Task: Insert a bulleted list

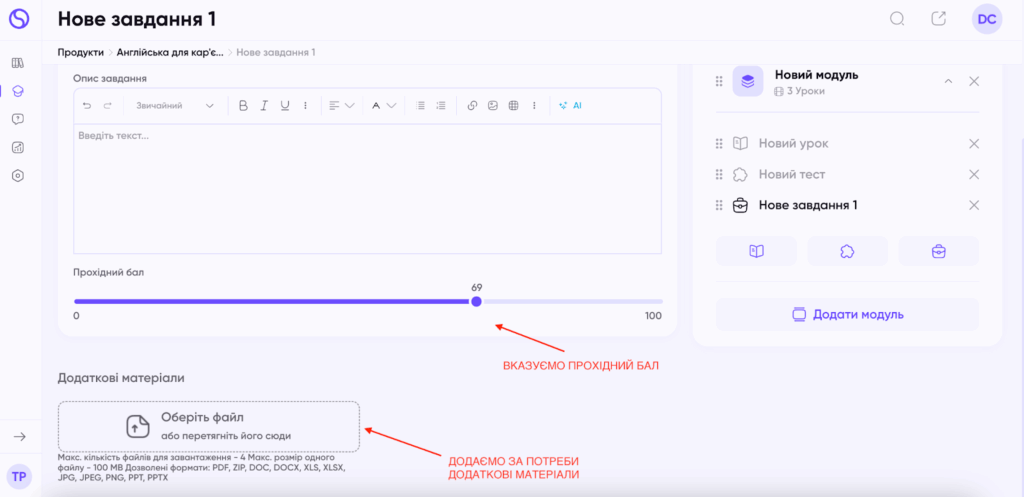Action: (421, 105)
